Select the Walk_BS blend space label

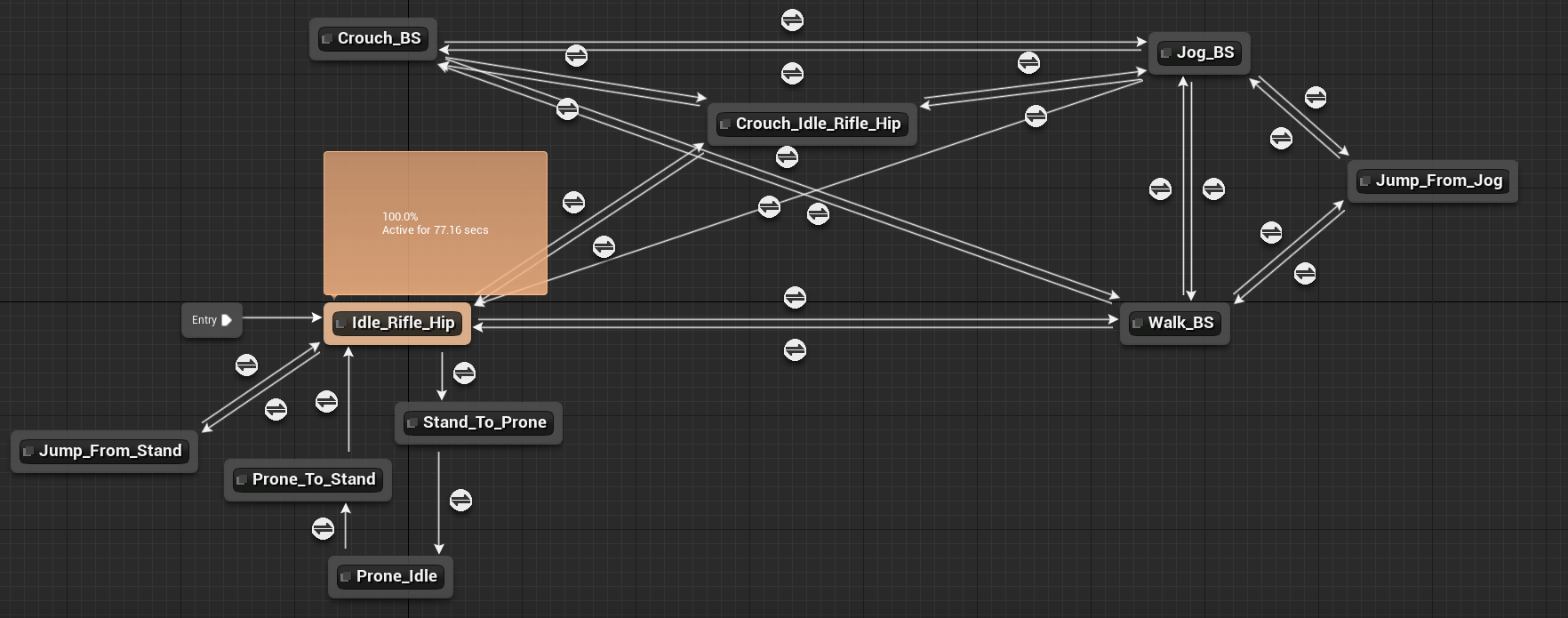1180,323
